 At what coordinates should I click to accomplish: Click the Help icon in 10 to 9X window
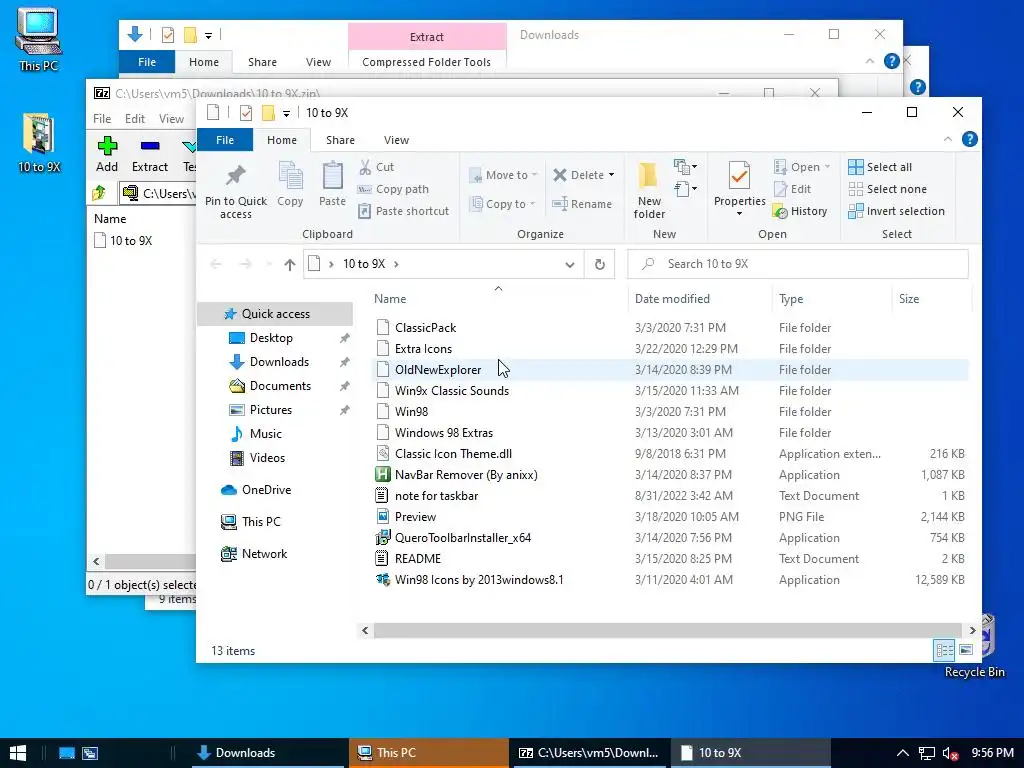[x=970, y=139]
